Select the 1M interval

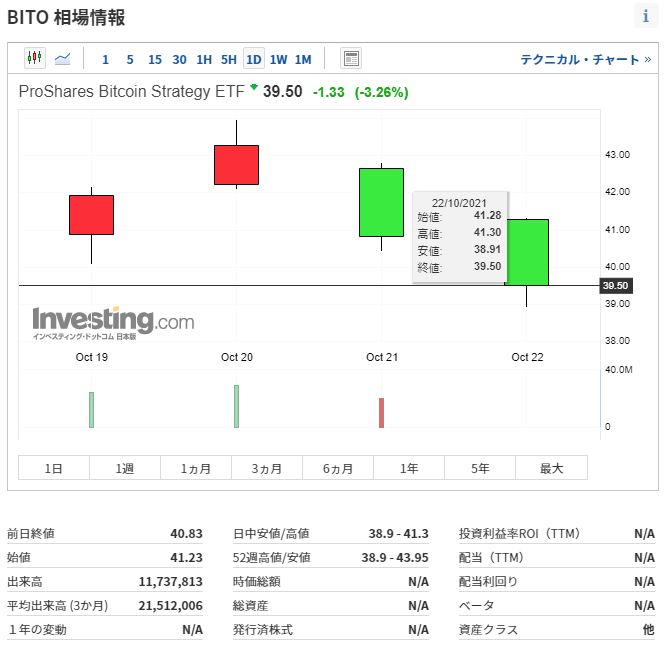click(303, 60)
